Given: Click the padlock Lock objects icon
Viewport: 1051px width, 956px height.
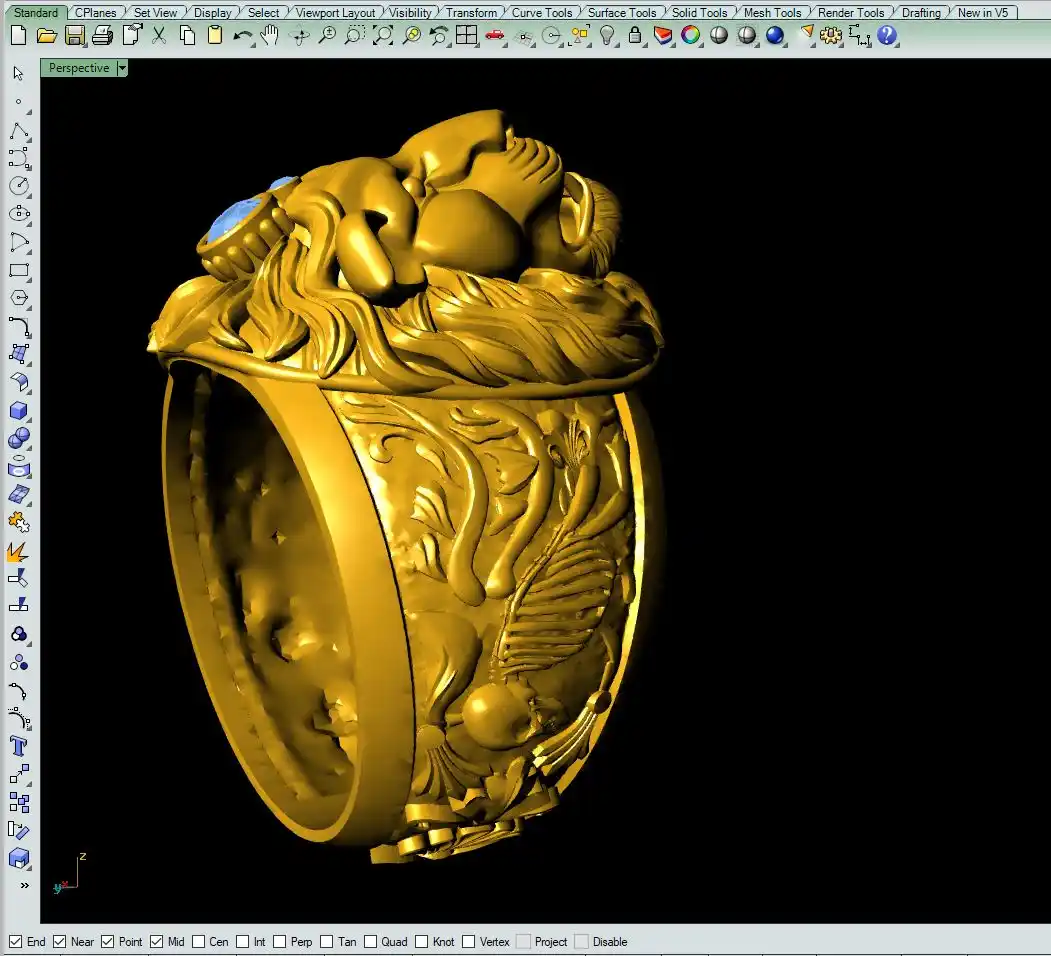Looking at the screenshot, I should (635, 36).
